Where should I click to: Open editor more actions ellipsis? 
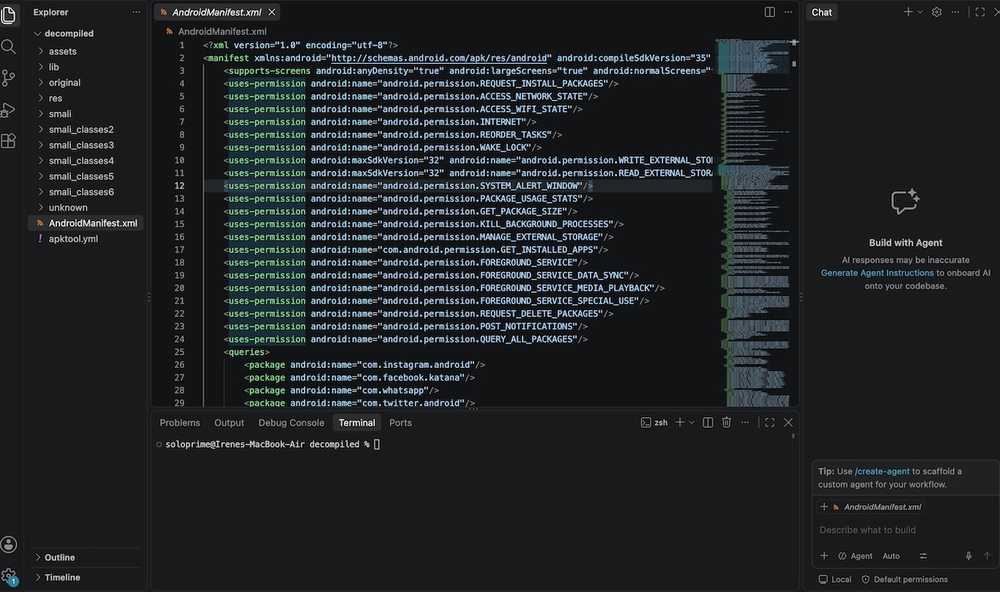pos(788,12)
